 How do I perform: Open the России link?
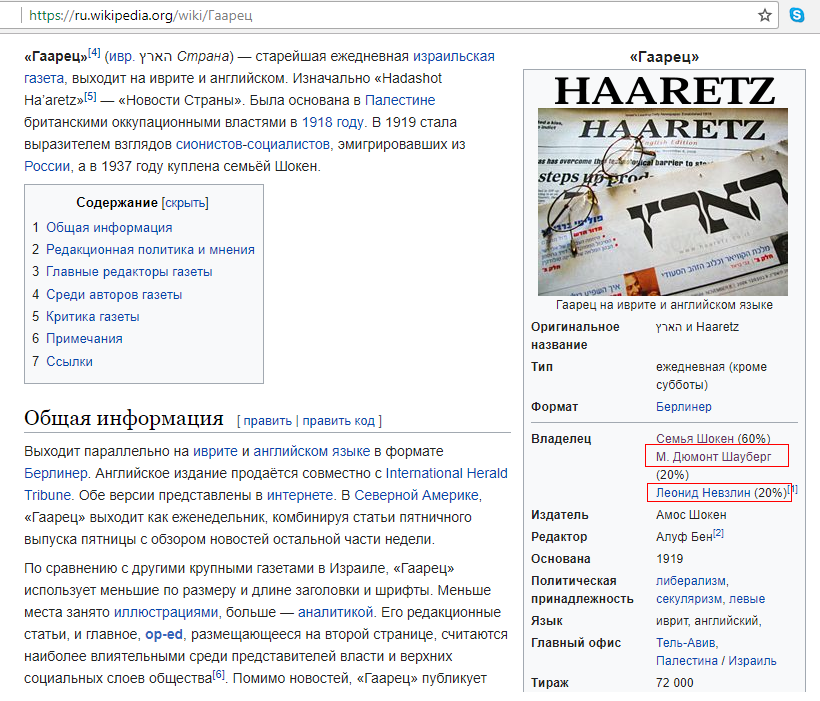(47, 166)
